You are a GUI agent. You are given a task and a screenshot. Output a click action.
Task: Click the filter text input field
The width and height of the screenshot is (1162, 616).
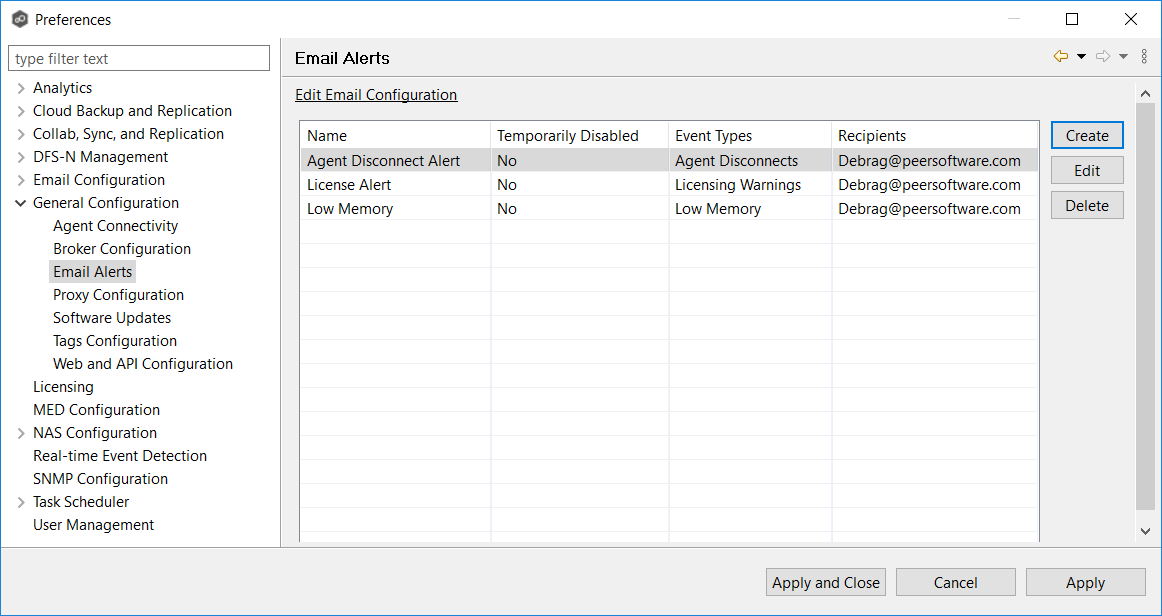[x=139, y=59]
